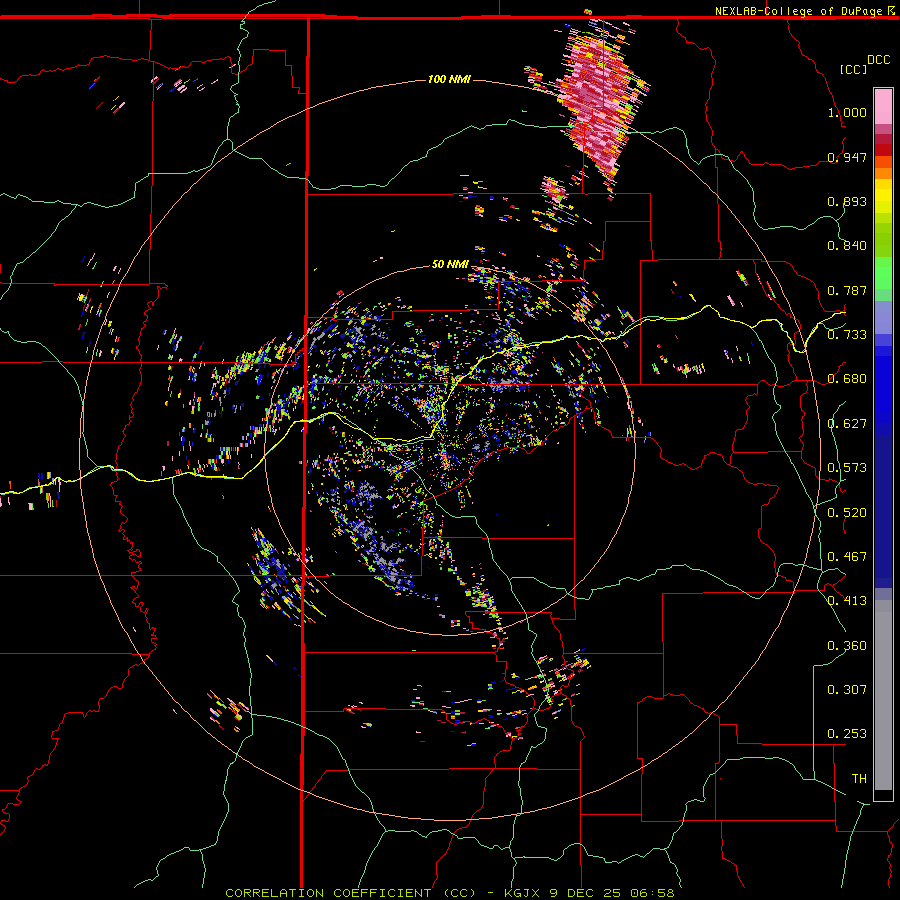Select the 0.680 legend value
Viewport: 900px width, 900px height.
click(x=847, y=379)
